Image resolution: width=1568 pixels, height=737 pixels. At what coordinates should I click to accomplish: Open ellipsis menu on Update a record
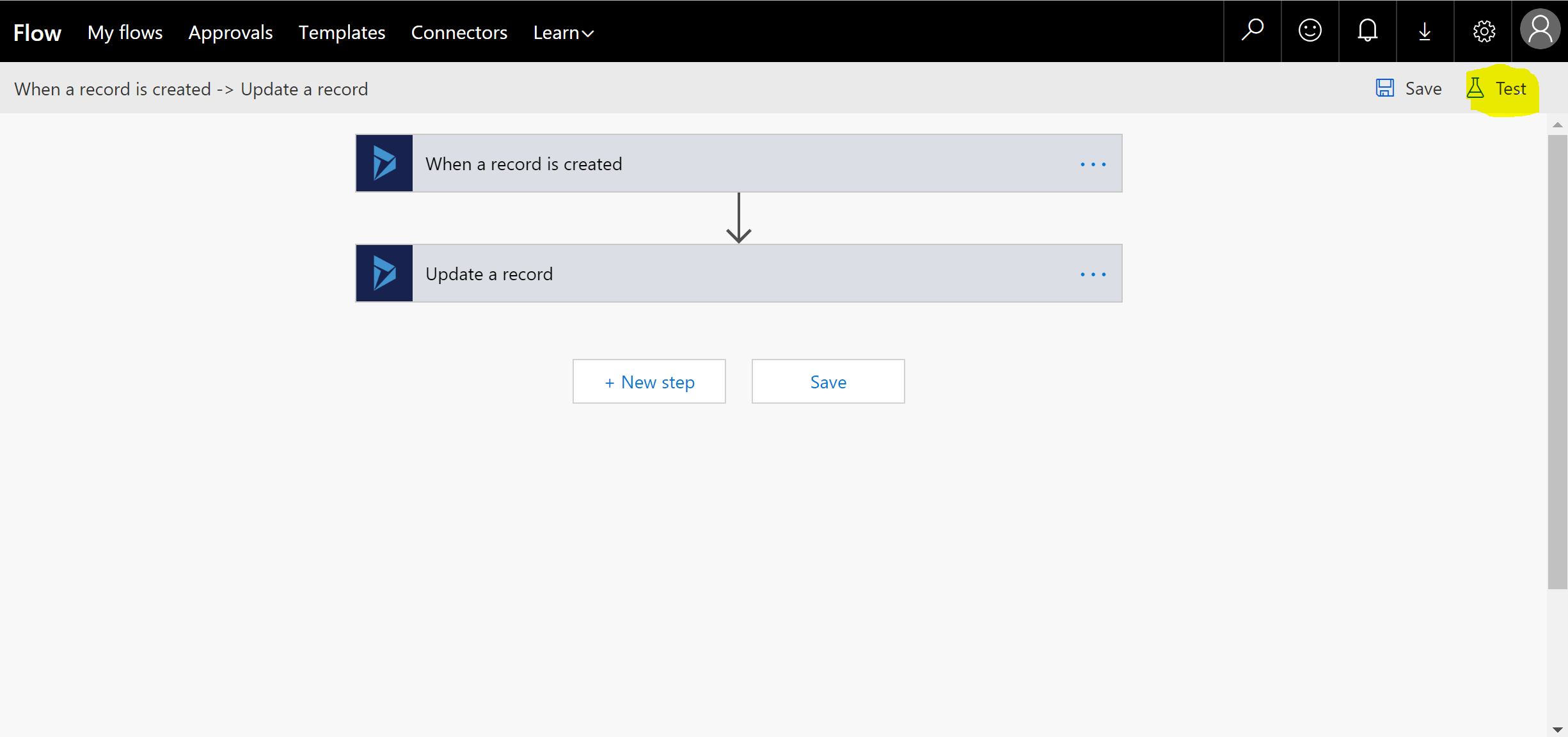(x=1093, y=274)
